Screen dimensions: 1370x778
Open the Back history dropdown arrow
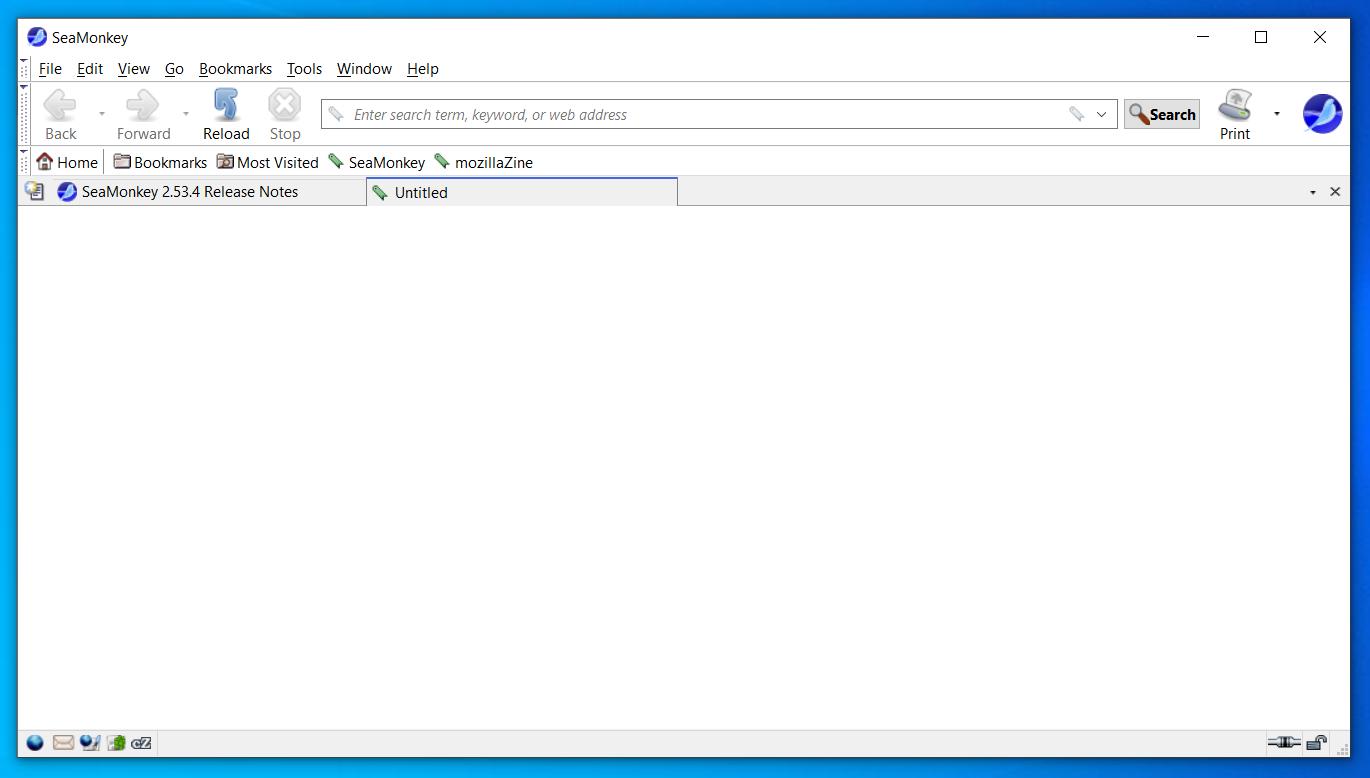pyautogui.click(x=101, y=114)
